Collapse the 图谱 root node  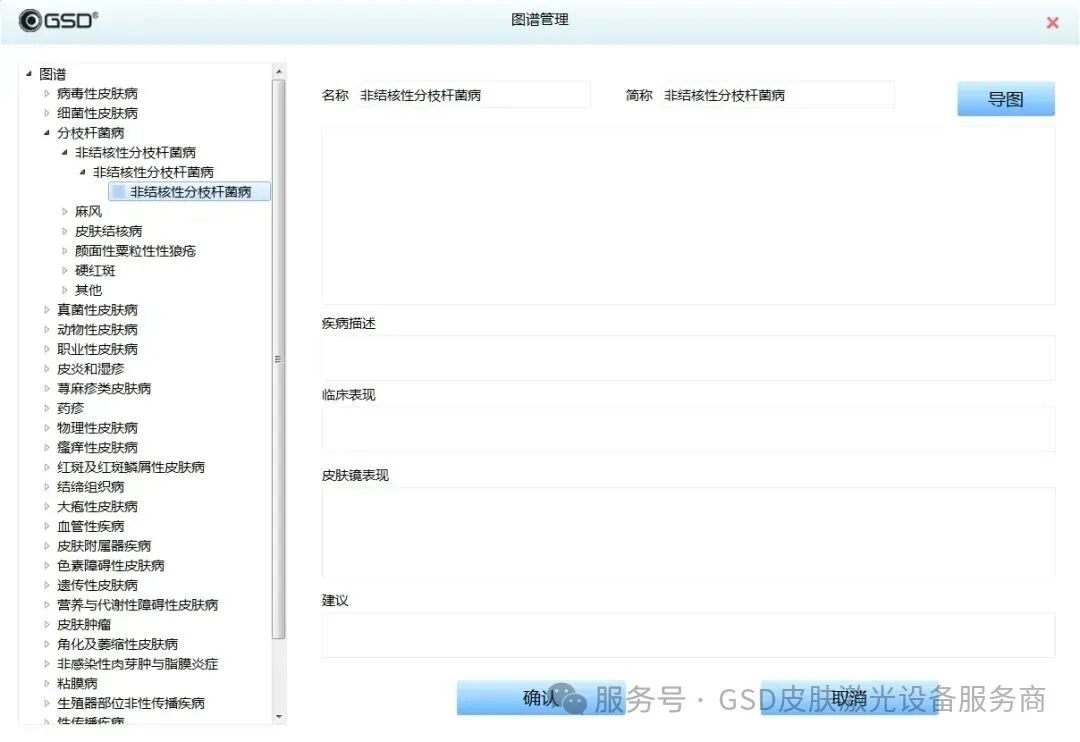[x=29, y=73]
